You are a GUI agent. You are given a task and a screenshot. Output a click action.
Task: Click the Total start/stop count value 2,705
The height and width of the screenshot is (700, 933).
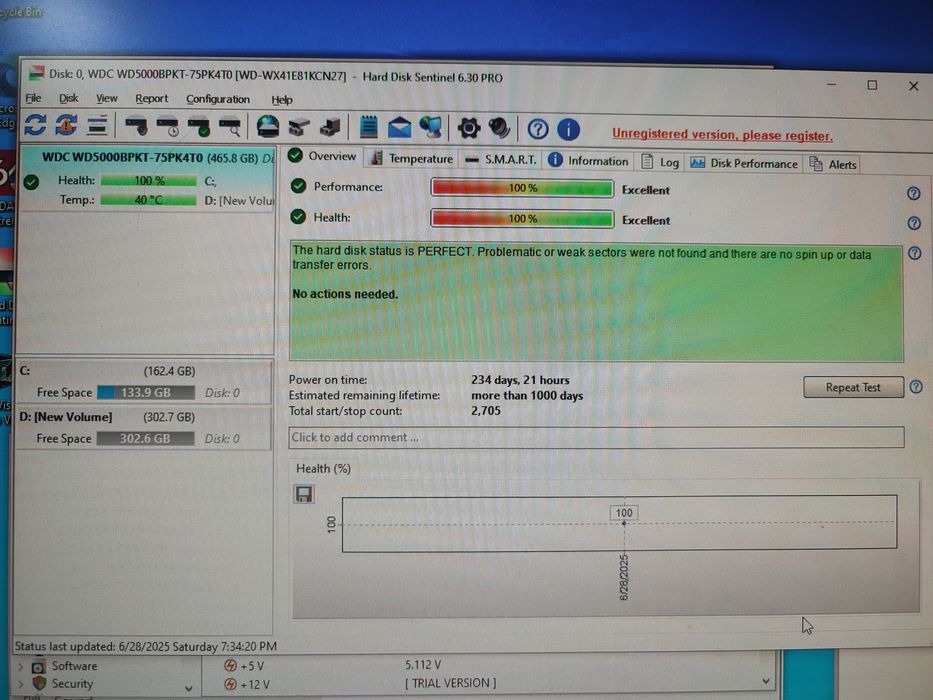point(486,411)
